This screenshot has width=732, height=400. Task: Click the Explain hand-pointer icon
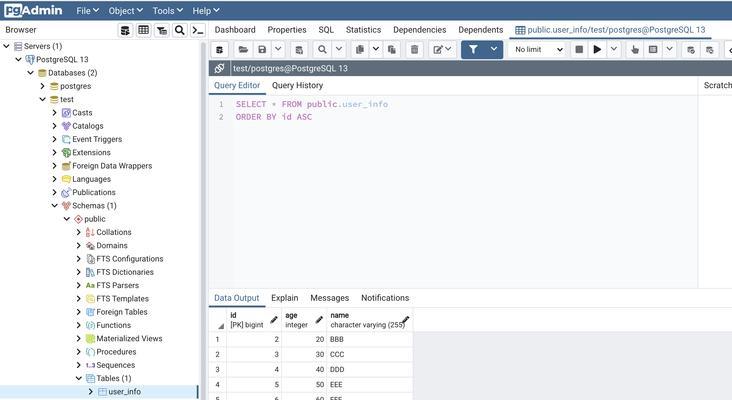634,49
